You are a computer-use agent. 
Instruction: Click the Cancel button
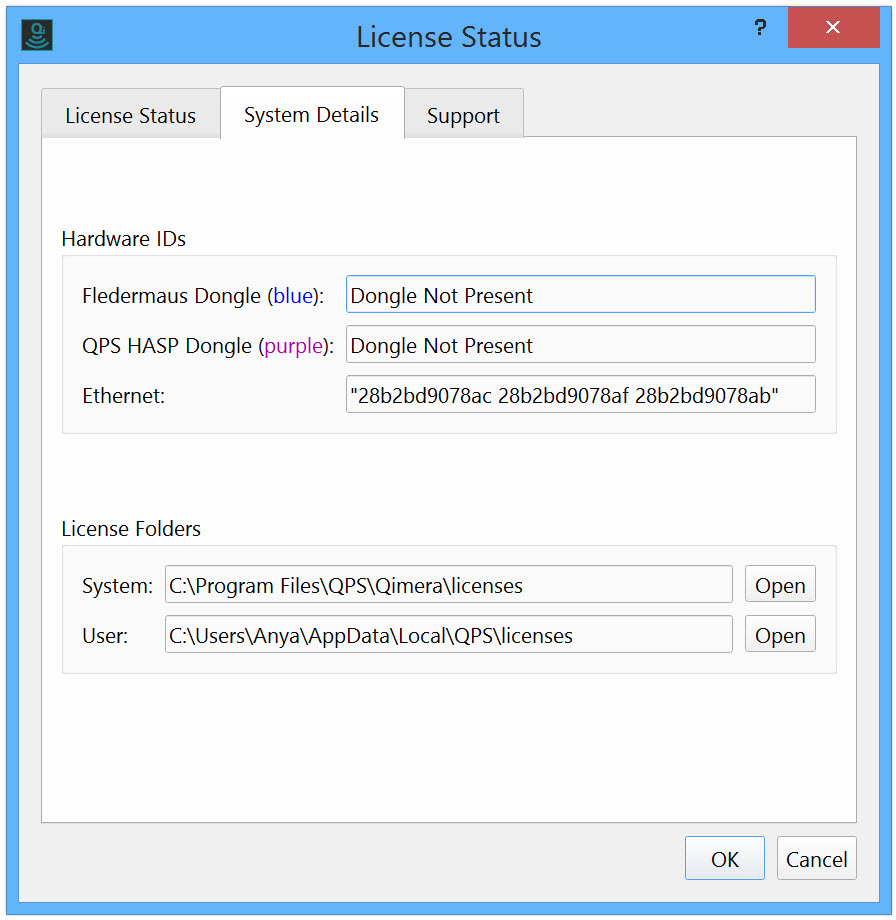click(x=817, y=858)
